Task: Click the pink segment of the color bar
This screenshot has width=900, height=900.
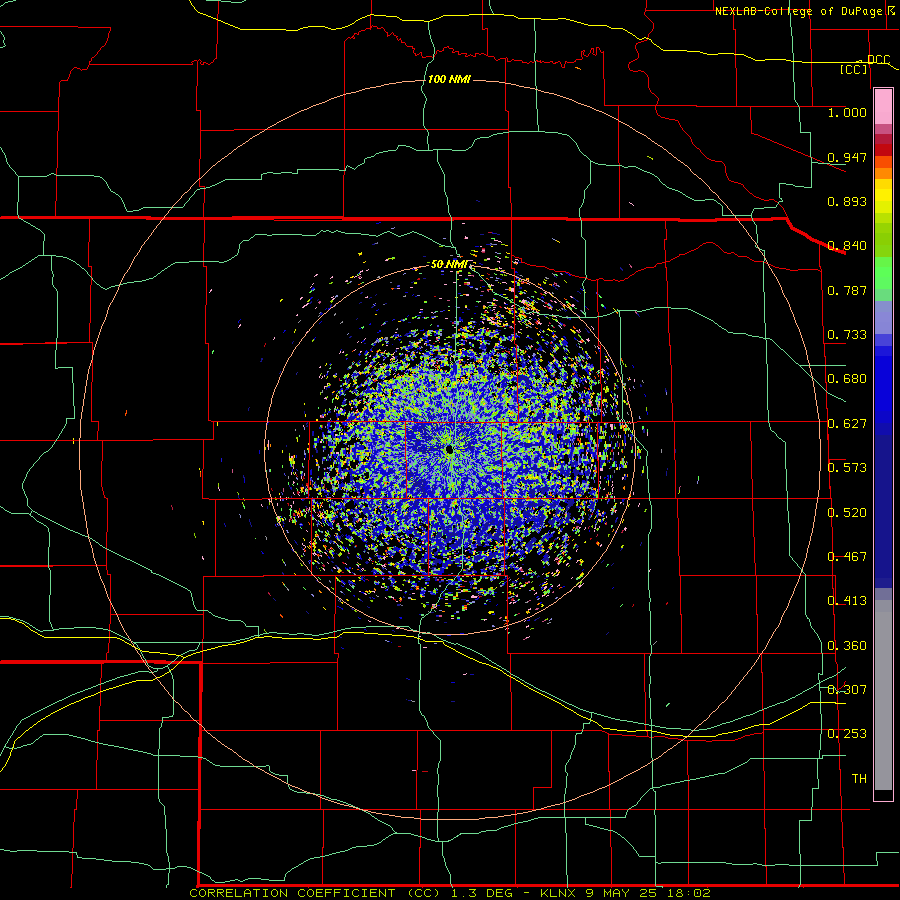Action: point(883,107)
